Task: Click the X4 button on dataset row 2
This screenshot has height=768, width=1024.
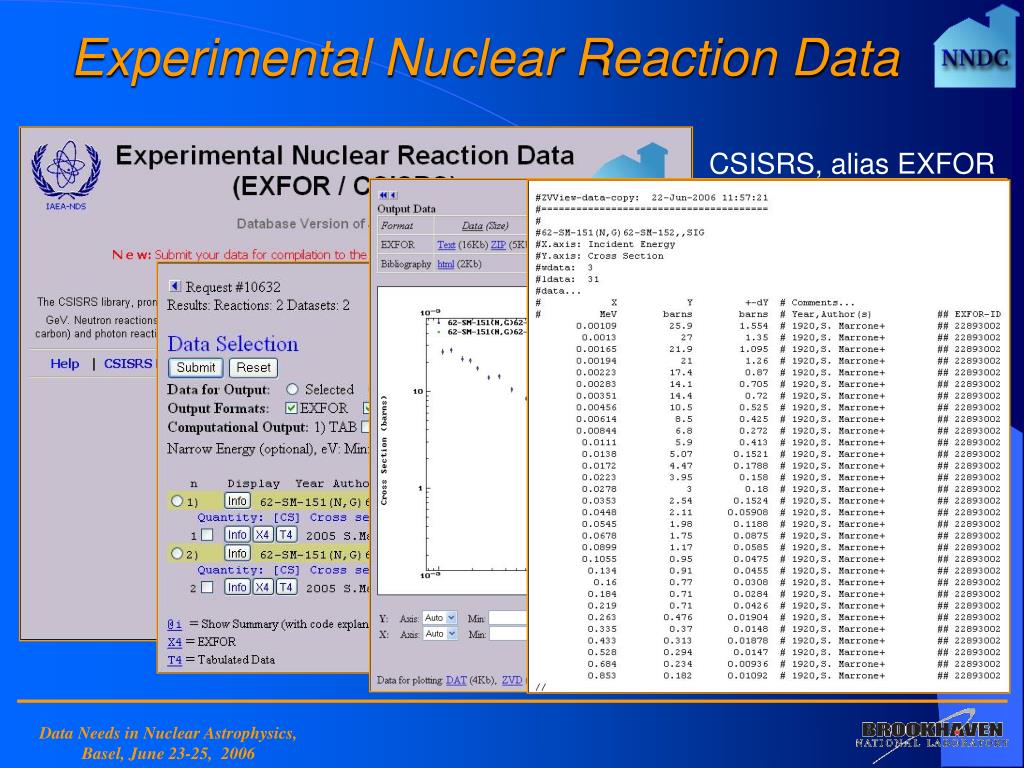Action: pyautogui.click(x=262, y=587)
